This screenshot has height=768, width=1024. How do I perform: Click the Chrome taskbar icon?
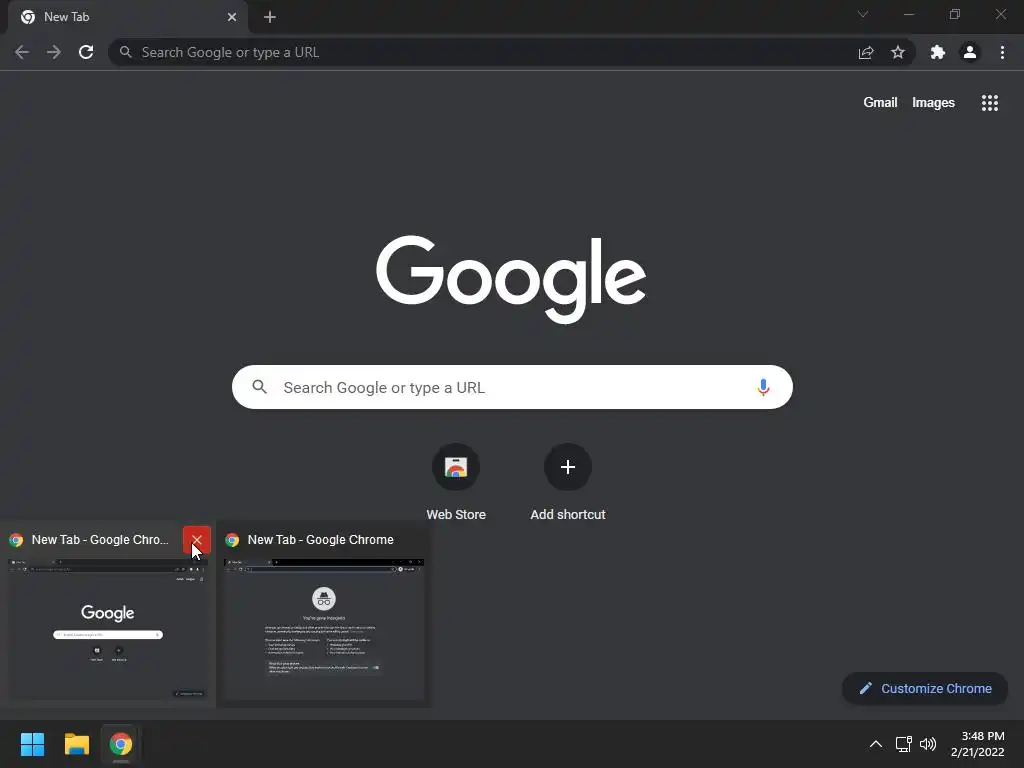[121, 744]
